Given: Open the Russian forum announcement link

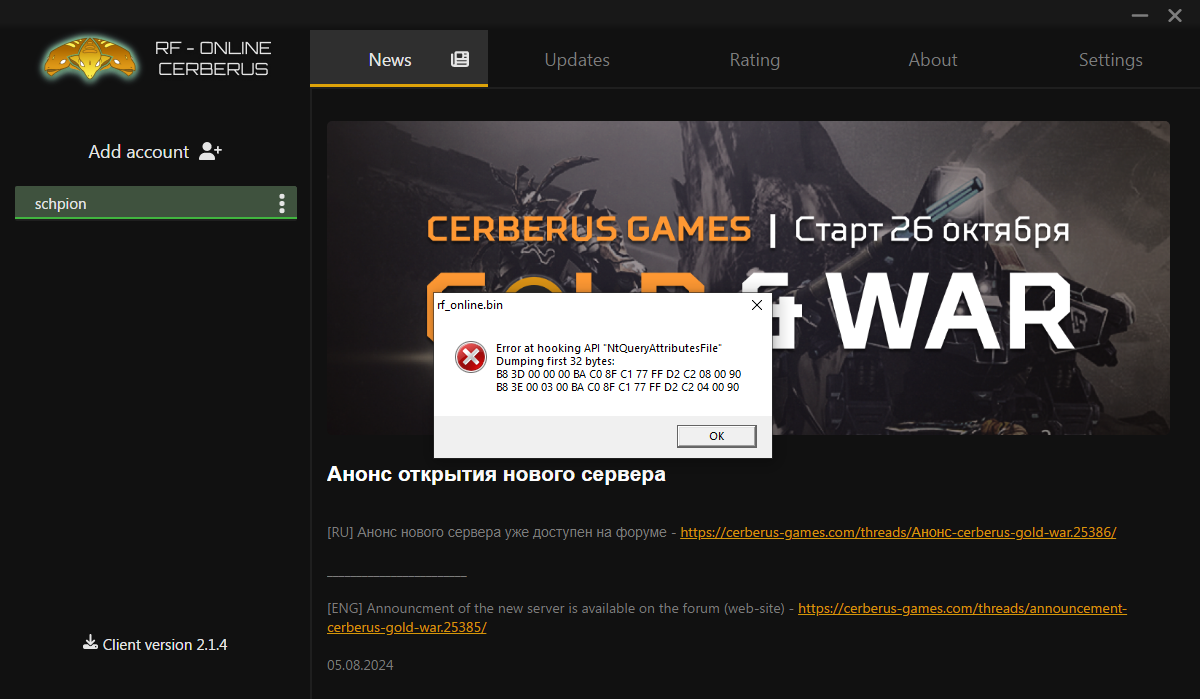Looking at the screenshot, I should 898,532.
